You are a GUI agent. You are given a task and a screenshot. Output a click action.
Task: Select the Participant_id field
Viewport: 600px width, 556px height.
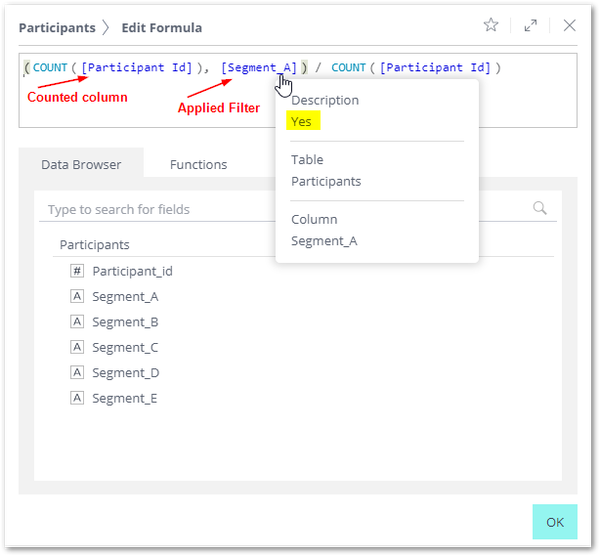(x=132, y=271)
